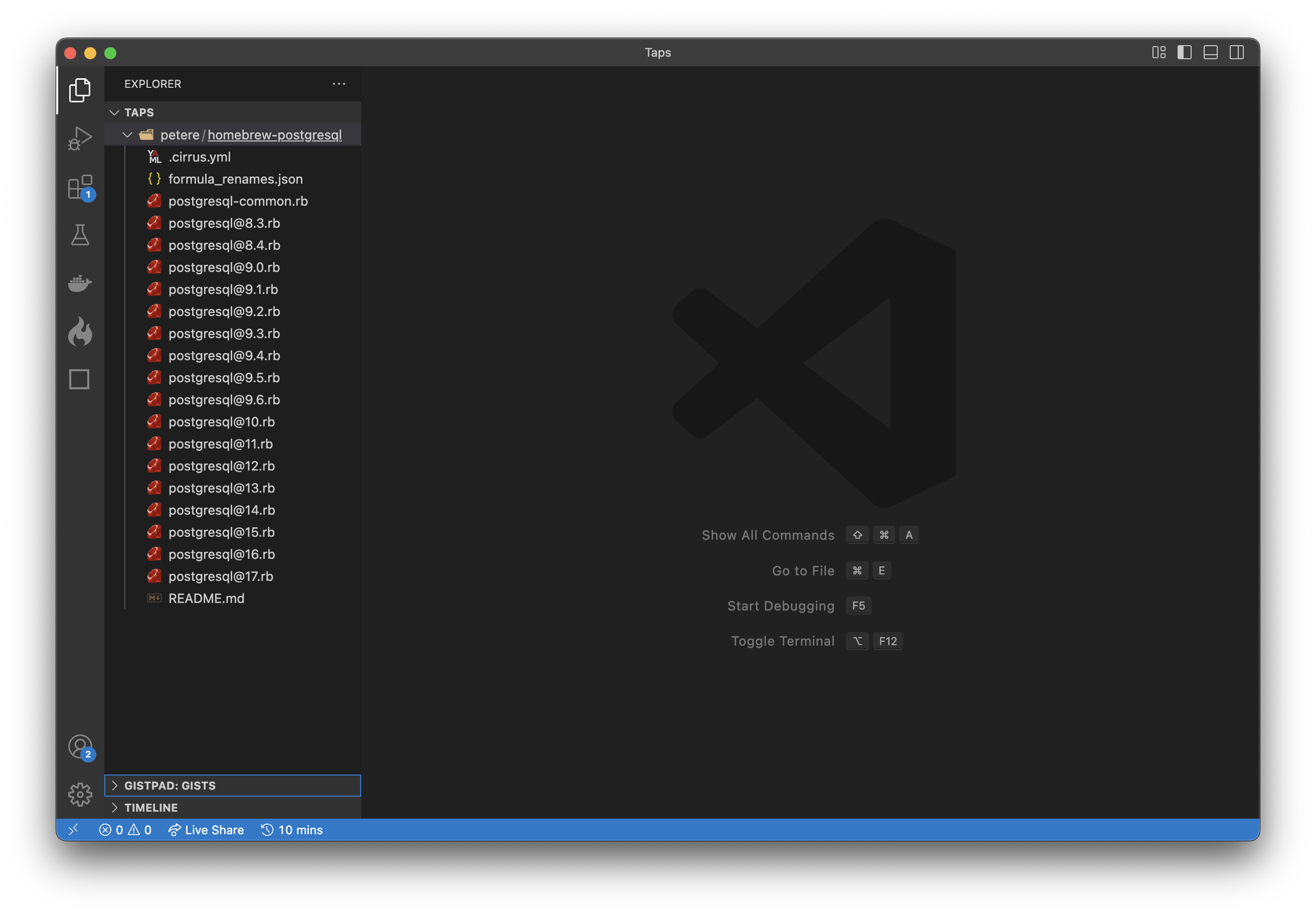Select the Flask/Testing icon in sidebar
The image size is (1316, 915).
coord(80,234)
